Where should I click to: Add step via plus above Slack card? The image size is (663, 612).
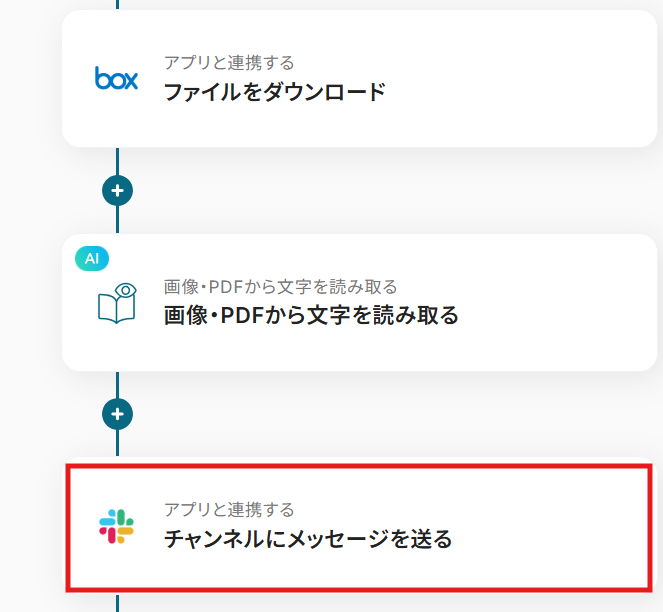pos(117,413)
